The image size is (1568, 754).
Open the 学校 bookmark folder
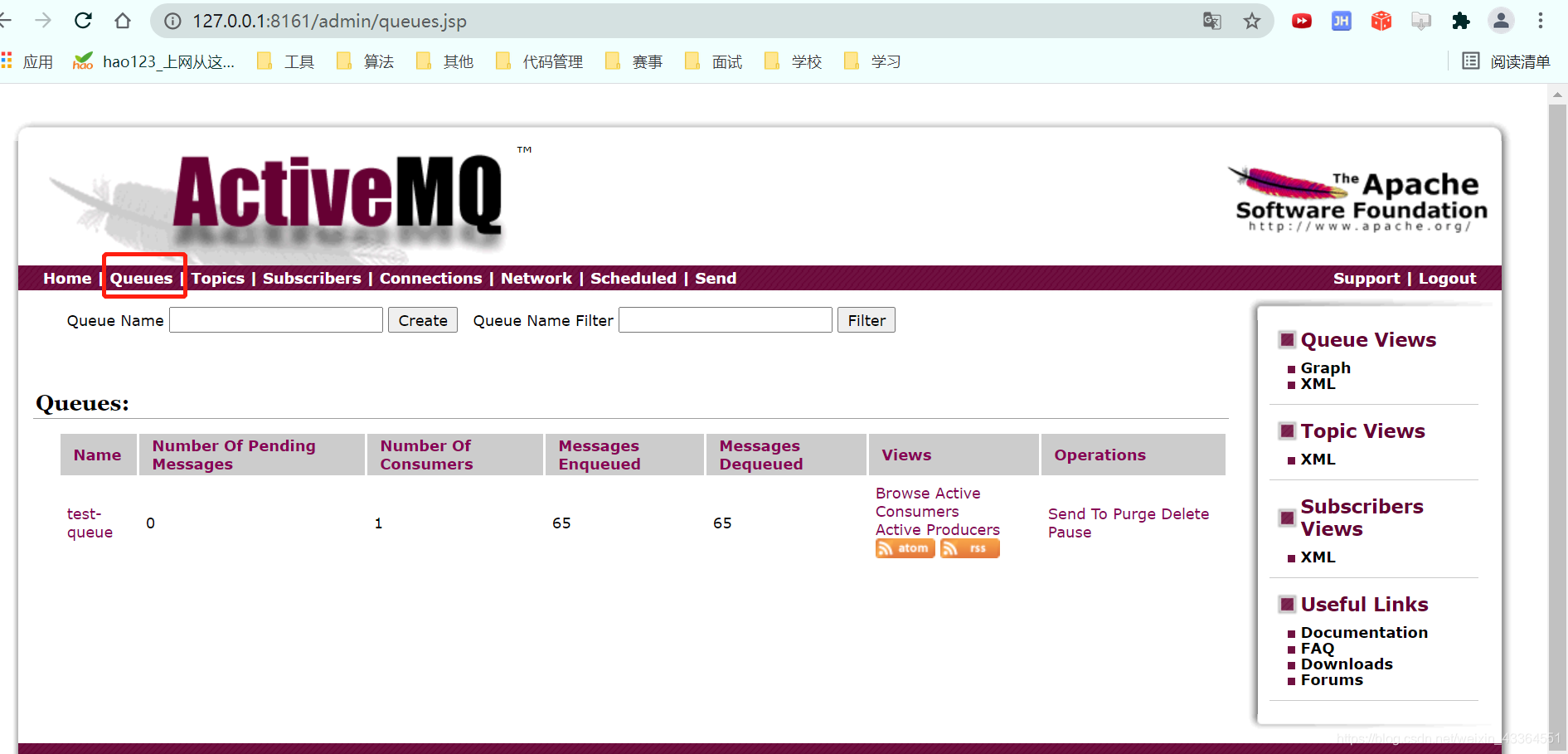794,61
